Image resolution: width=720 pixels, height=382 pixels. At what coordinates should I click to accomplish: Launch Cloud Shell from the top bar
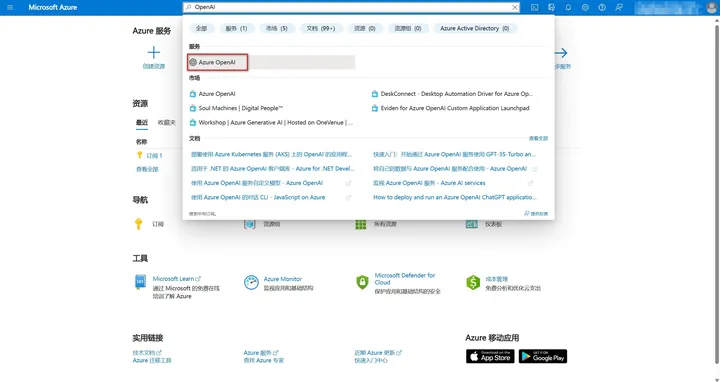(534, 7)
